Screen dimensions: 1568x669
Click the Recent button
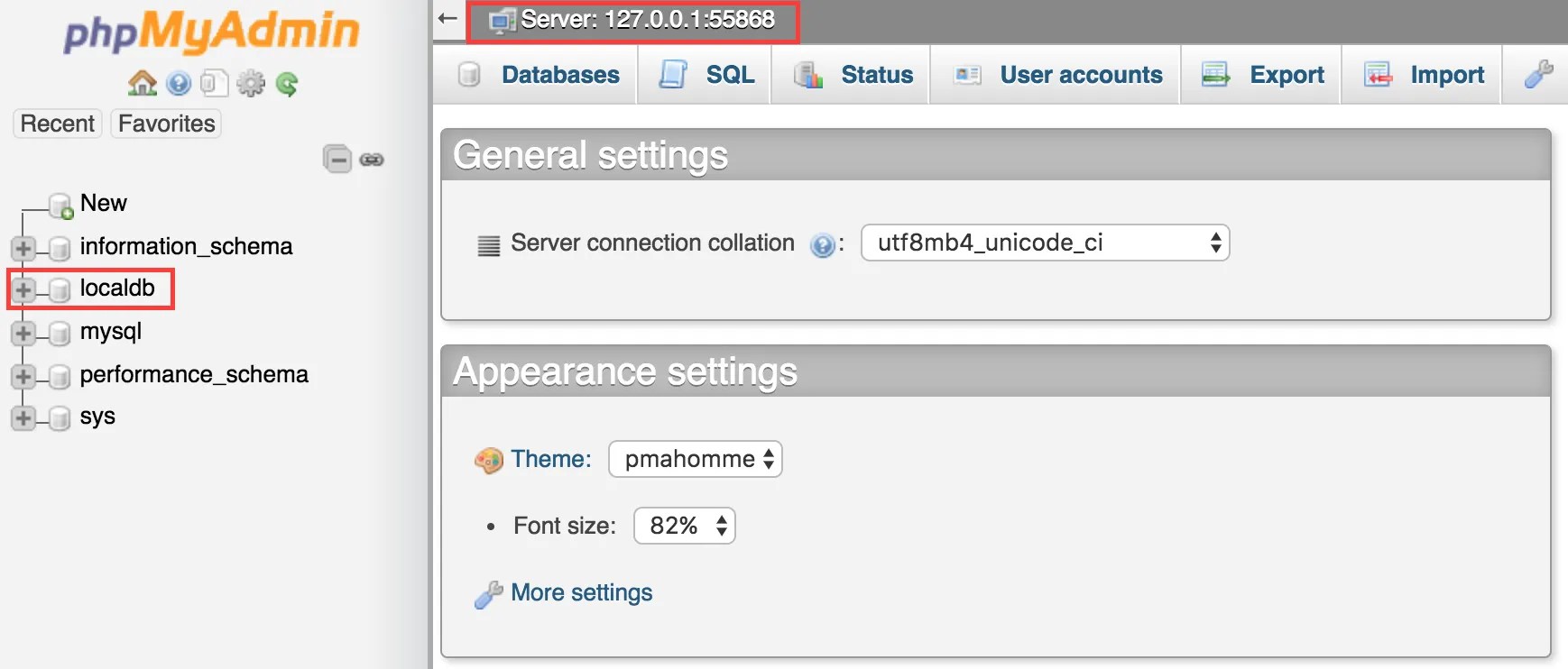click(x=57, y=124)
